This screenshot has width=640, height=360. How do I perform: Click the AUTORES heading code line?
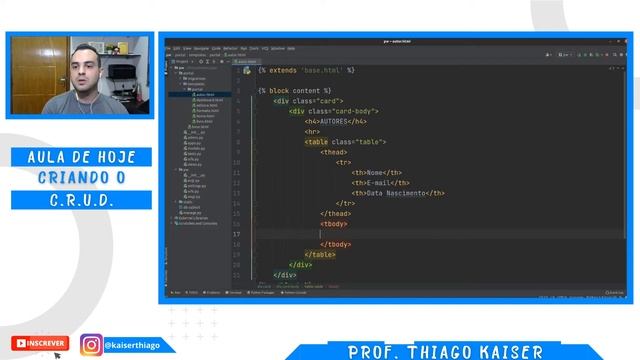336,121
